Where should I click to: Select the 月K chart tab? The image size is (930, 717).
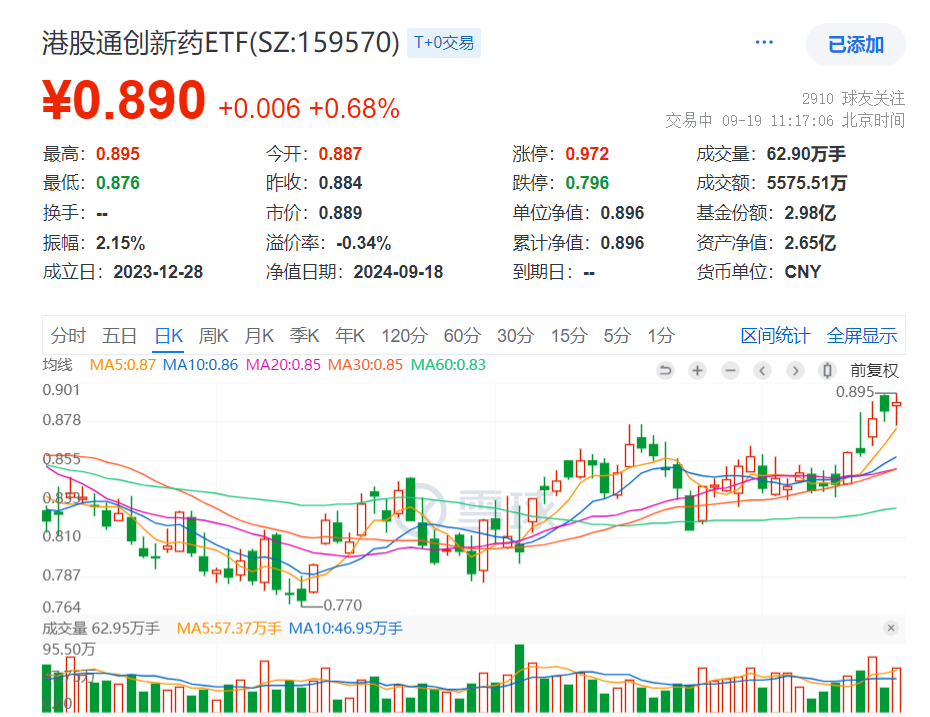pyautogui.click(x=259, y=336)
